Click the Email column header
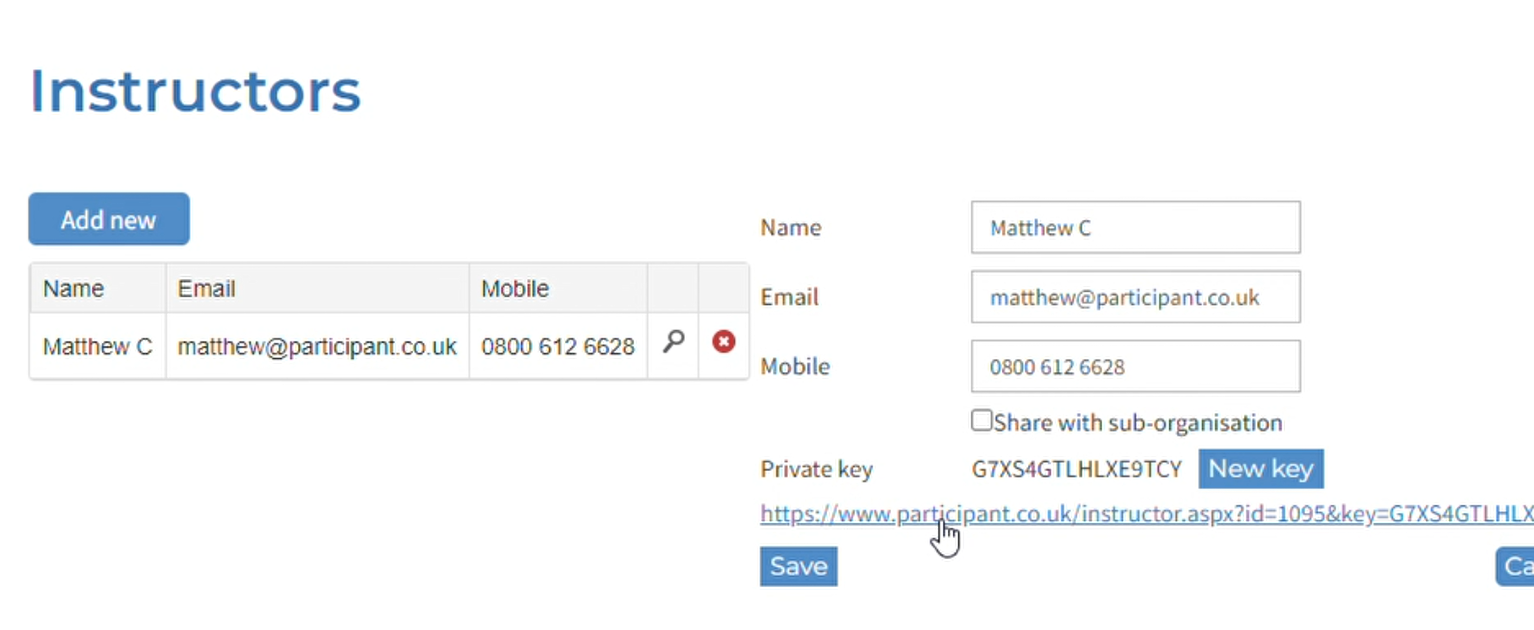The image size is (1534, 630). (x=206, y=289)
